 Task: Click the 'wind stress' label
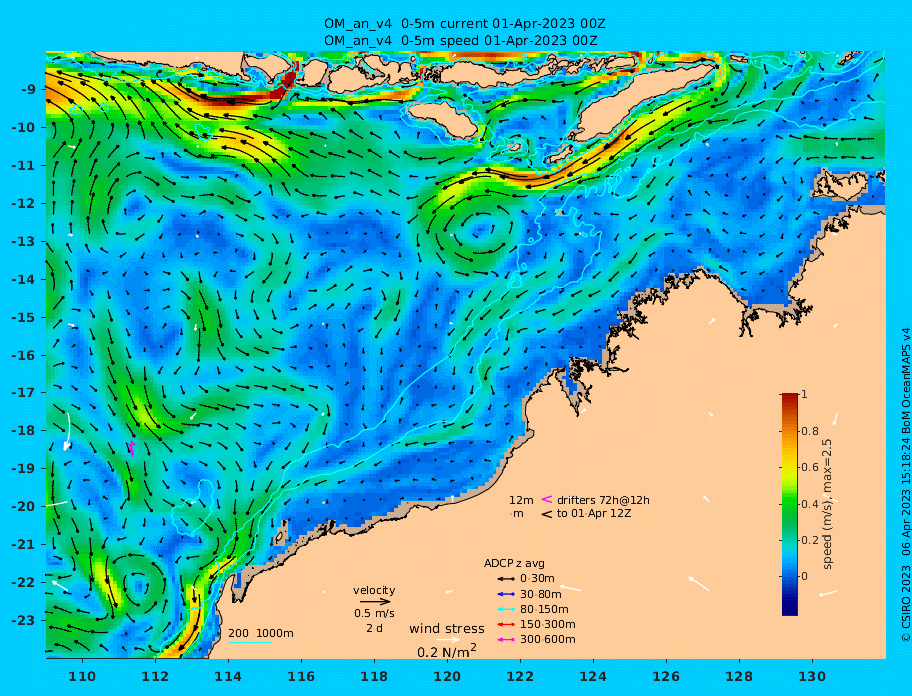coord(447,629)
